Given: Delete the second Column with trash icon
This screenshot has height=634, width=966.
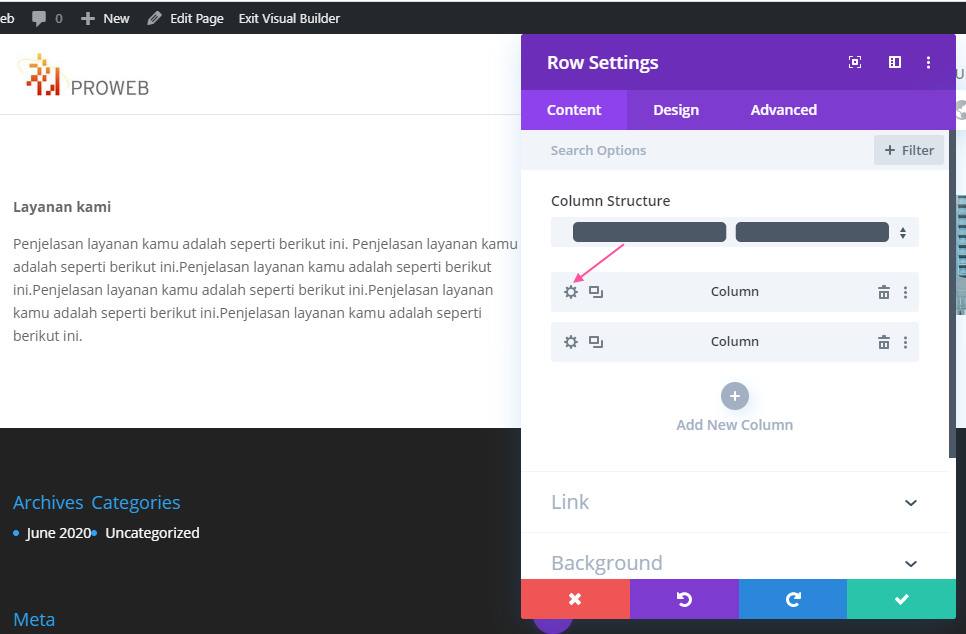Looking at the screenshot, I should (883, 342).
